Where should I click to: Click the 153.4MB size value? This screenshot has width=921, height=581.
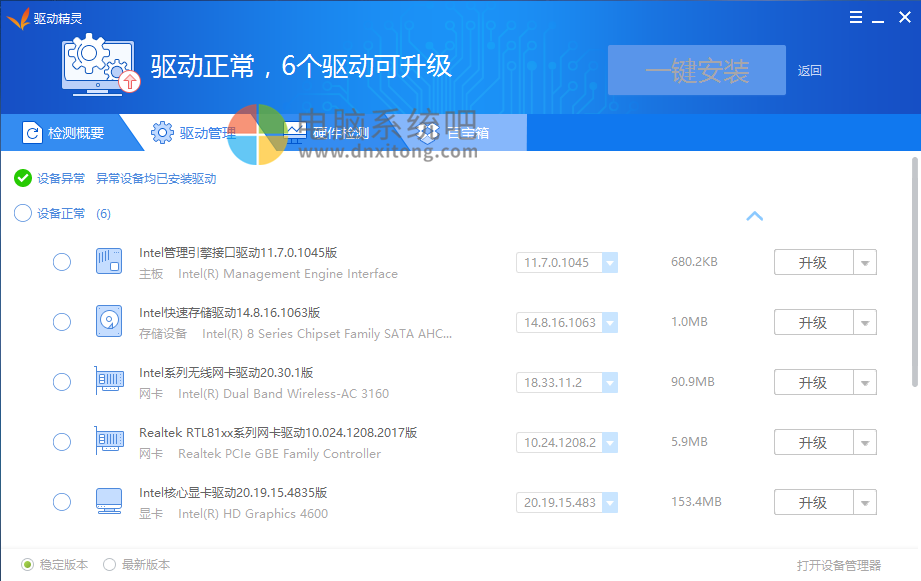coord(697,502)
